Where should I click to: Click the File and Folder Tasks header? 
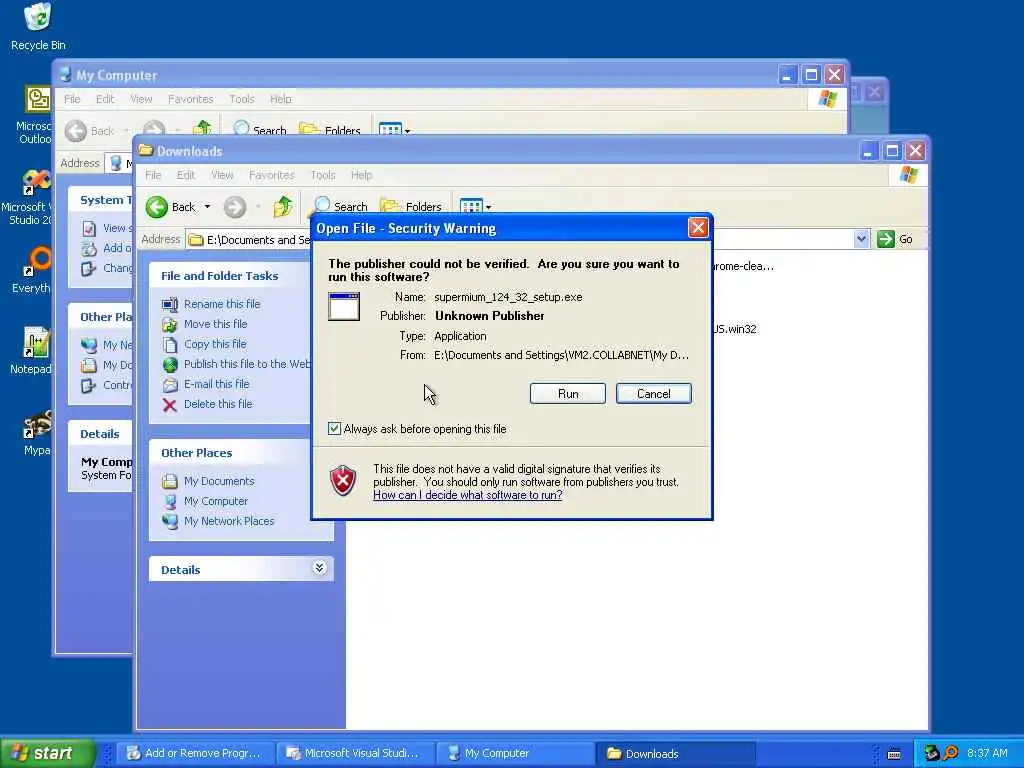tap(219, 276)
